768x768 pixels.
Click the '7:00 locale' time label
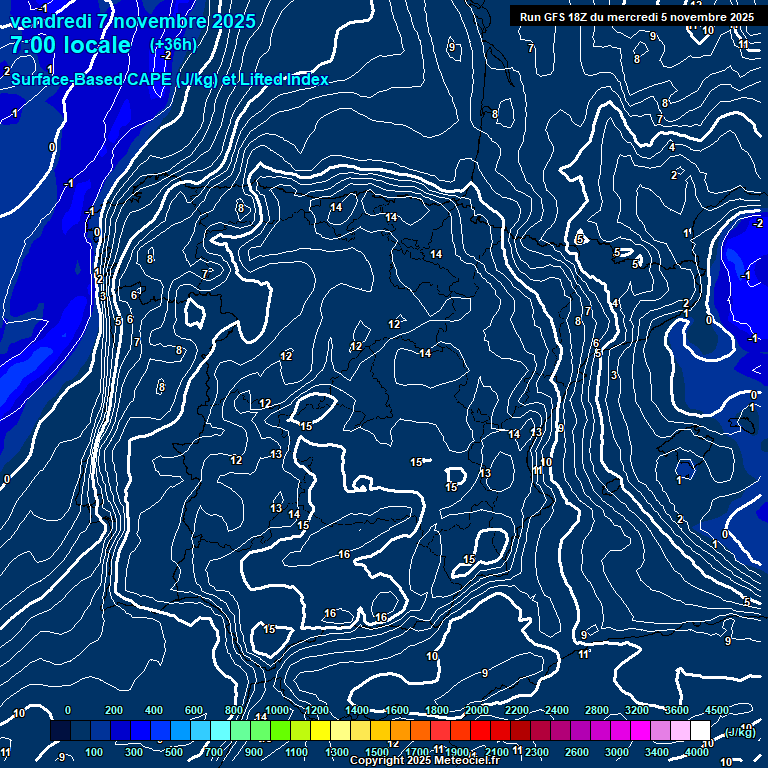tap(71, 45)
